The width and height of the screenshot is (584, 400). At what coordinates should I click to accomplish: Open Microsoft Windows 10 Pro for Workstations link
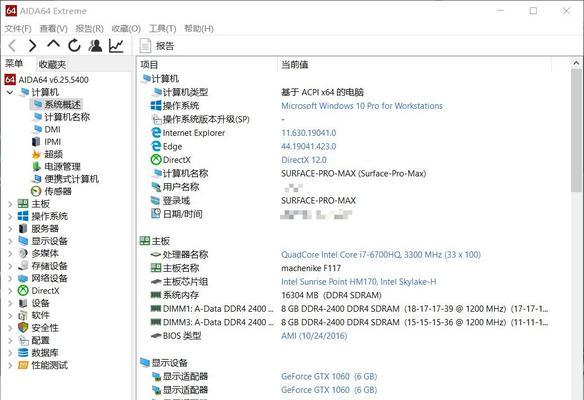pyautogui.click(x=362, y=106)
